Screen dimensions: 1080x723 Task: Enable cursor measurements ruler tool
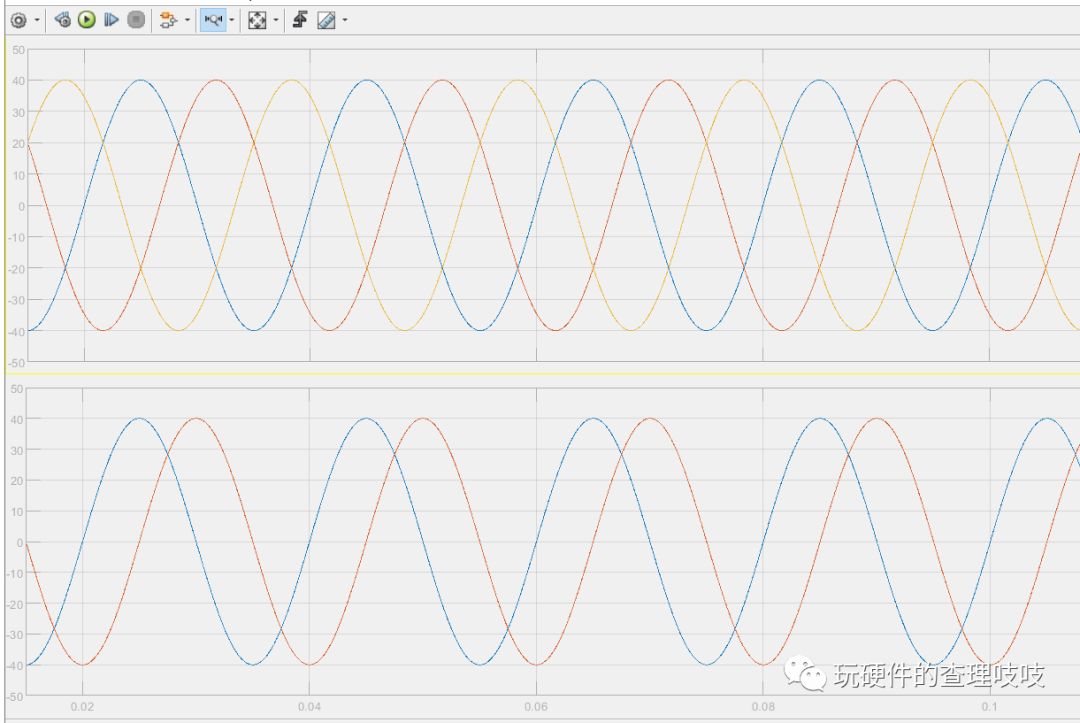pyautogui.click(x=326, y=20)
